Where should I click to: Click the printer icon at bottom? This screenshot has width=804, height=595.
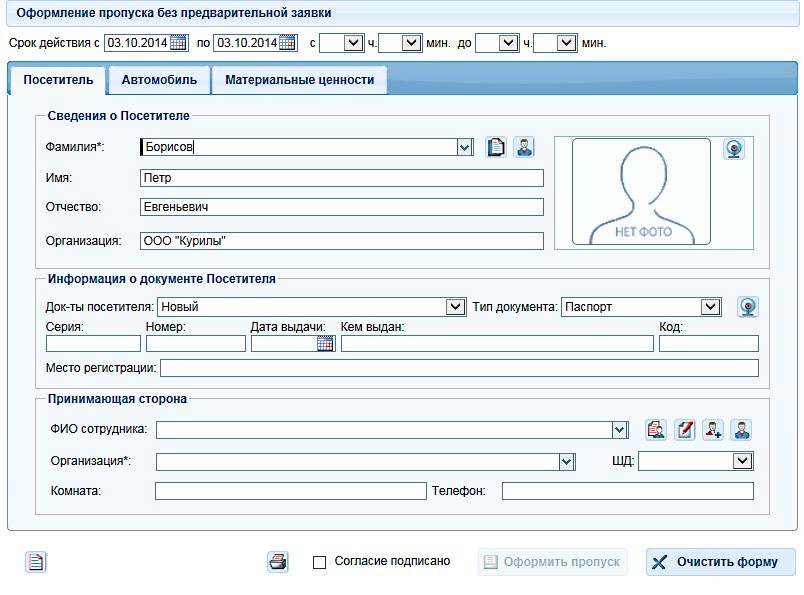278,562
